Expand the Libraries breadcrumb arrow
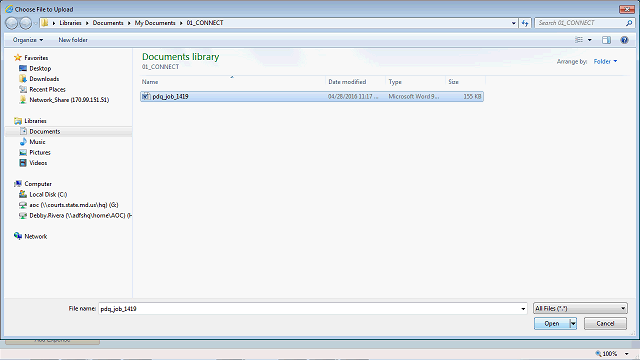 (x=87, y=23)
